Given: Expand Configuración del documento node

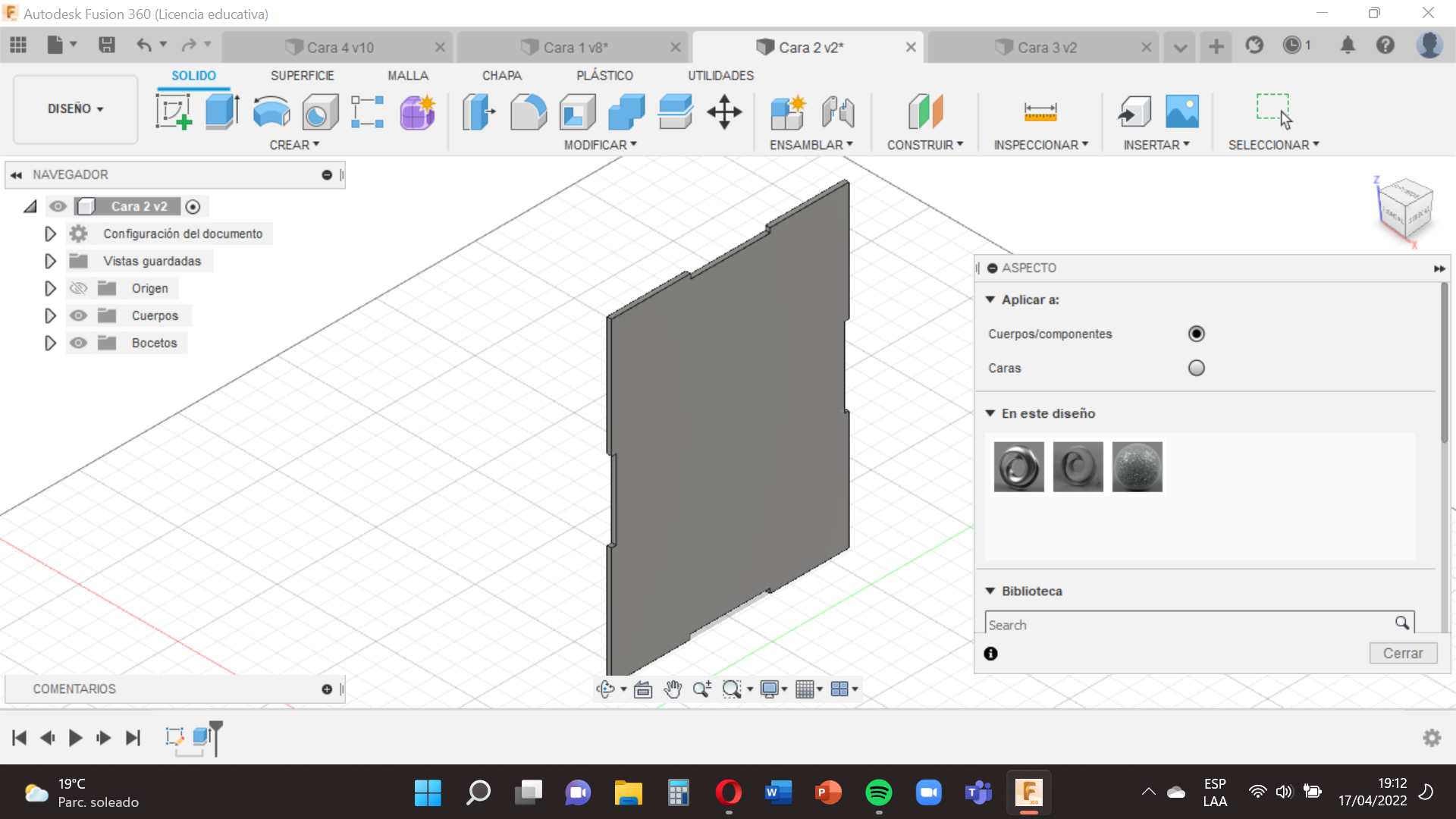Looking at the screenshot, I should (50, 234).
